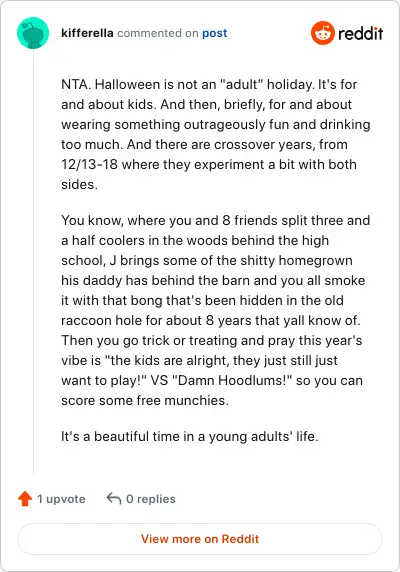
Task: Click the "reddit" wordmark text
Action: click(361, 34)
